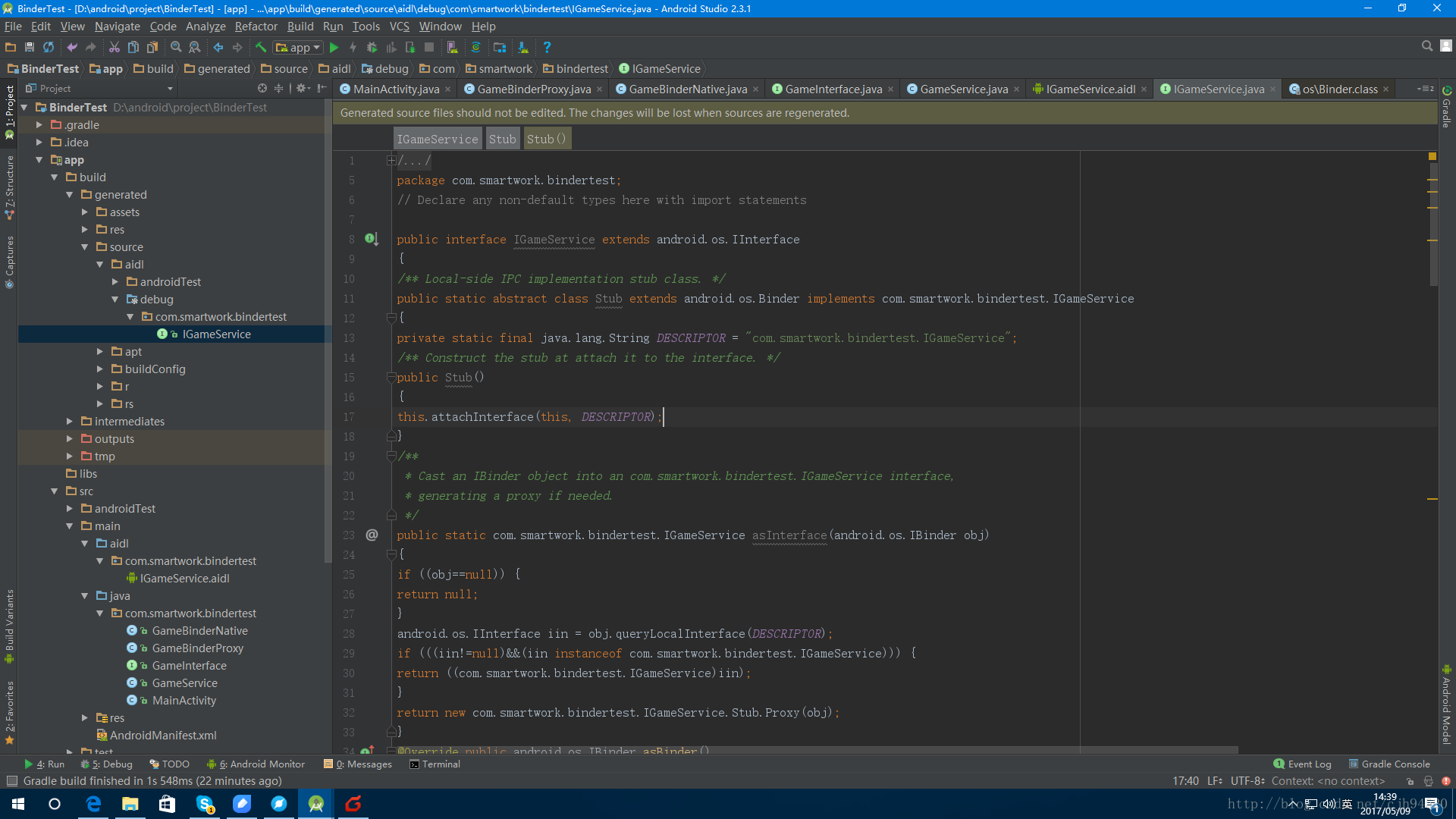Image resolution: width=1456 pixels, height=819 pixels.
Task: Expand the androidTest folder under aidl
Action: (115, 282)
